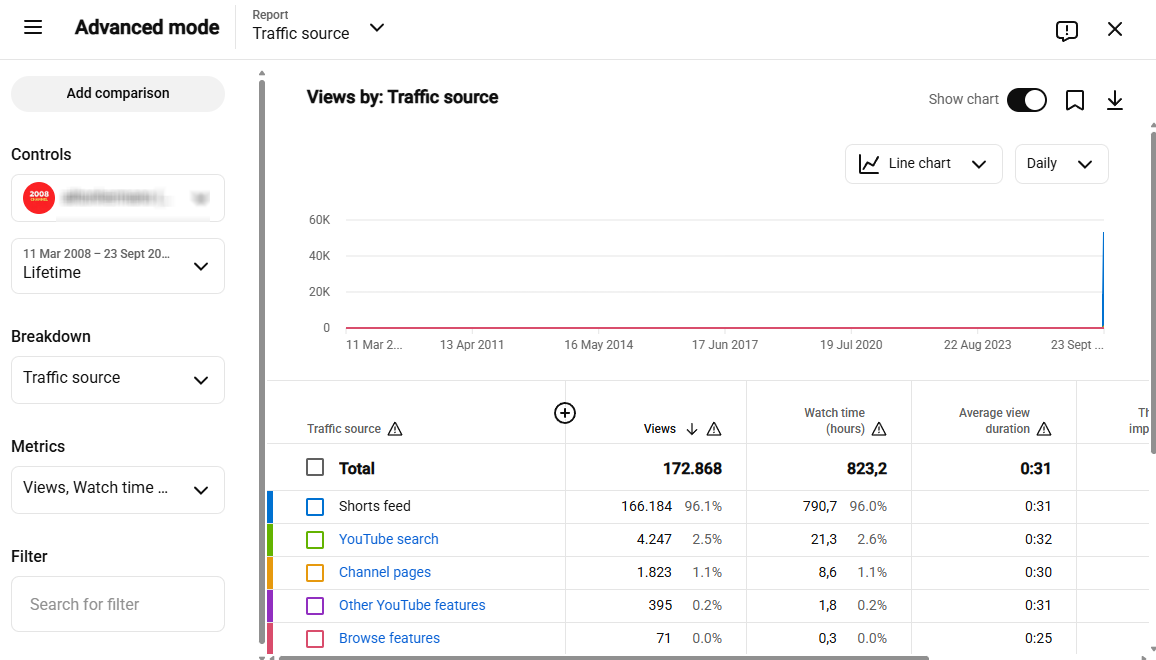Open the Report Traffic source menu
Viewport: 1156px width, 660px height.
(318, 27)
